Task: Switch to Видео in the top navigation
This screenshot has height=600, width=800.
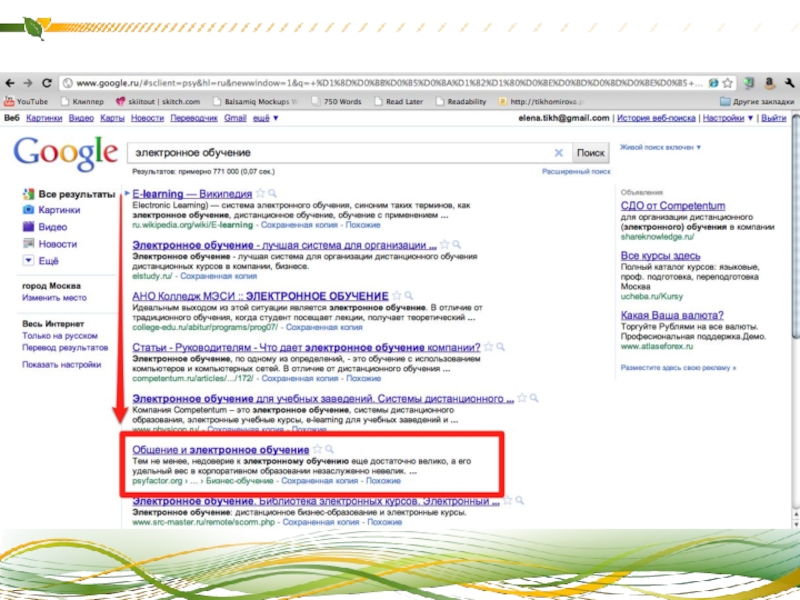Action: tap(81, 118)
